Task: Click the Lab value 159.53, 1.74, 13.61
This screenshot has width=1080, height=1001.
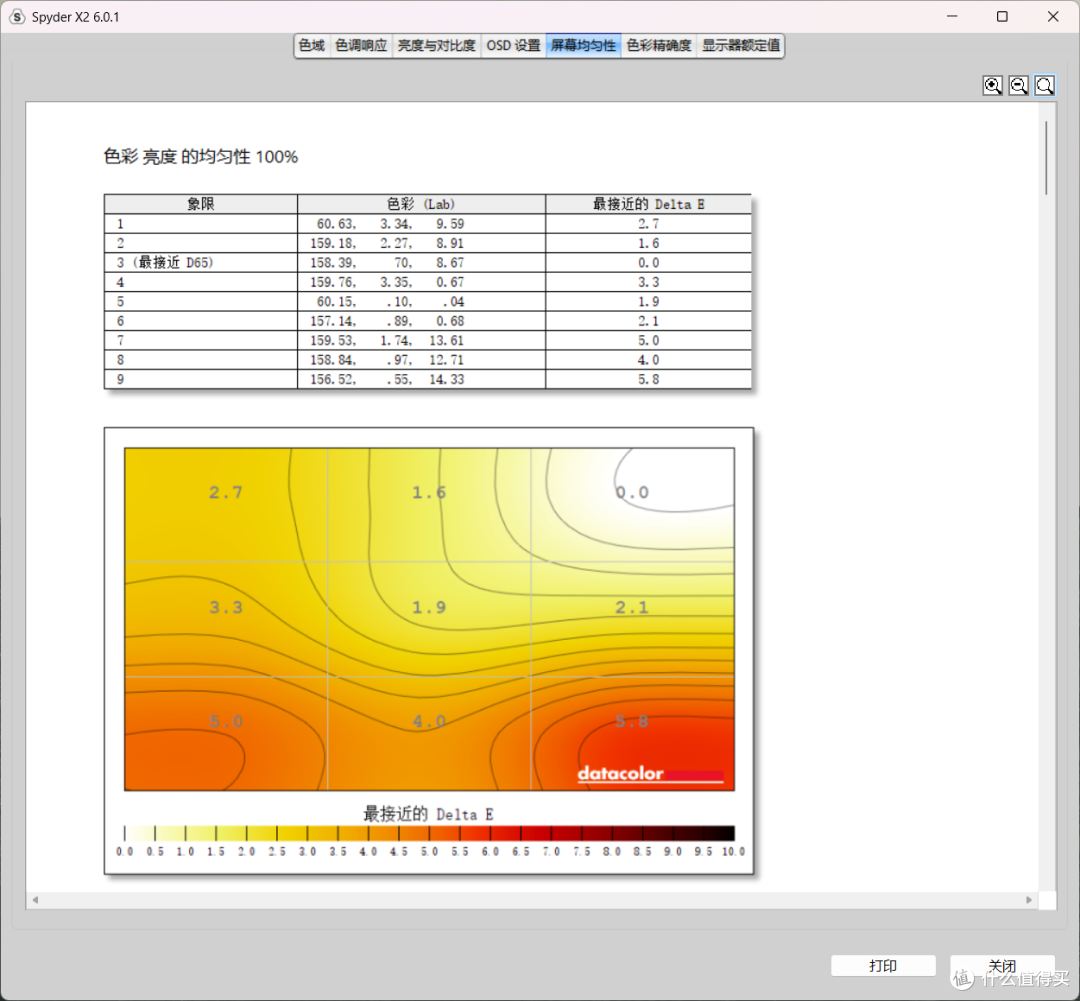Action: (x=387, y=340)
